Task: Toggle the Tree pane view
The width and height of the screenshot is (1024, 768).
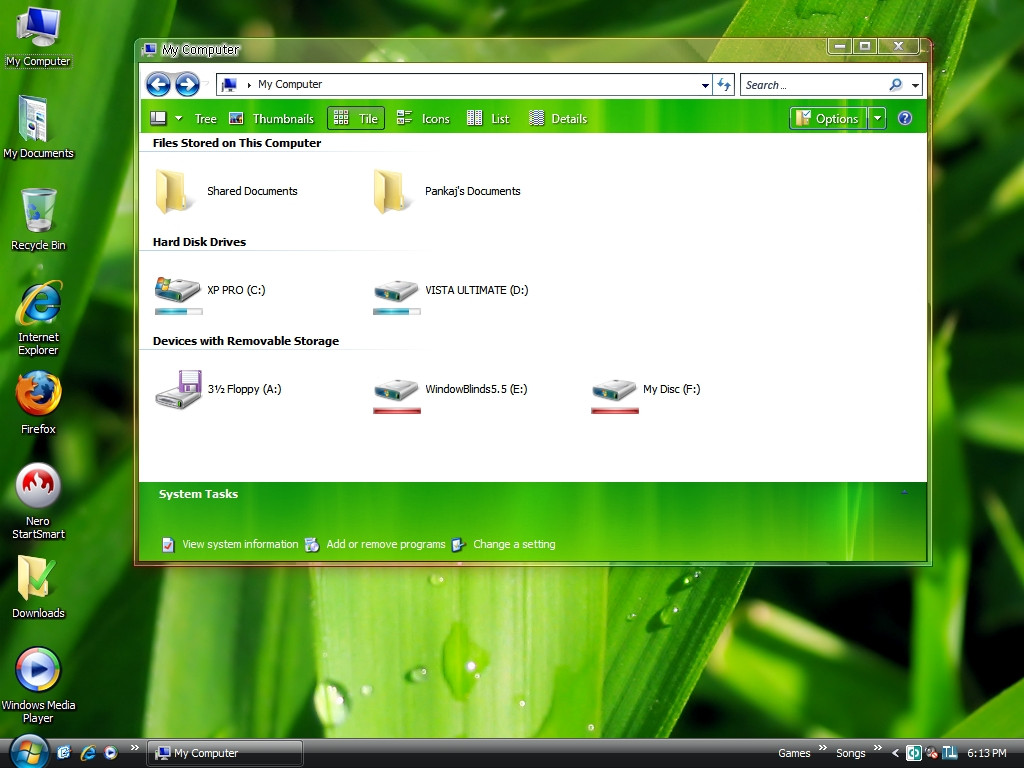Action: (205, 118)
